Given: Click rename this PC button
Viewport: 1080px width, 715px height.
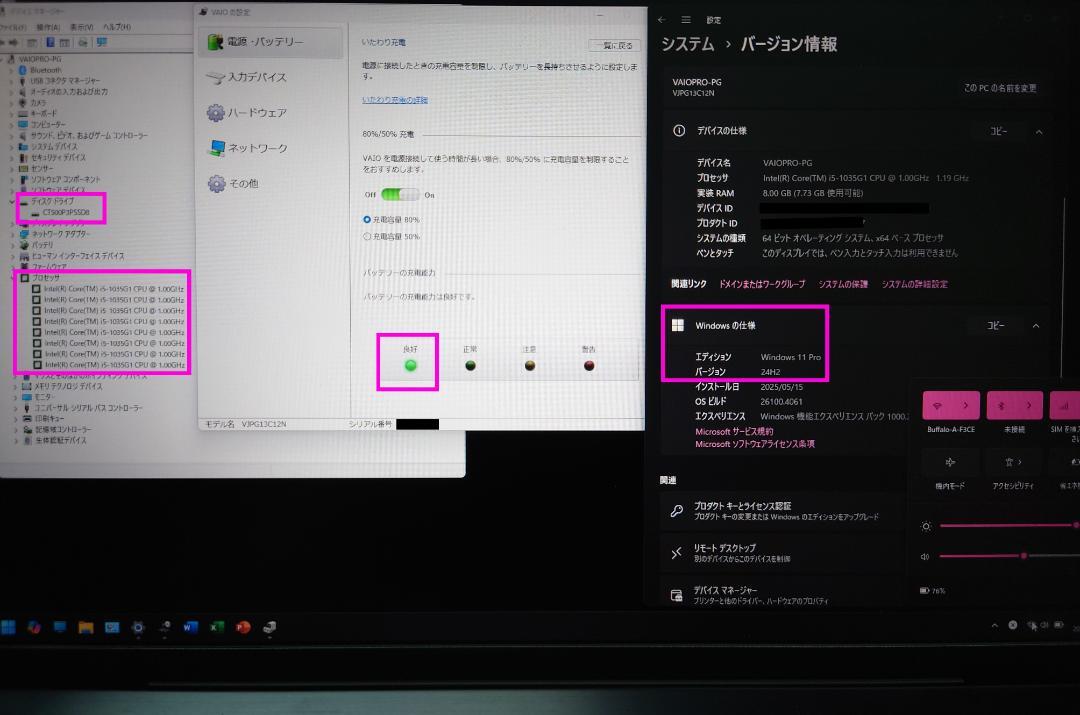Looking at the screenshot, I should [x=999, y=88].
